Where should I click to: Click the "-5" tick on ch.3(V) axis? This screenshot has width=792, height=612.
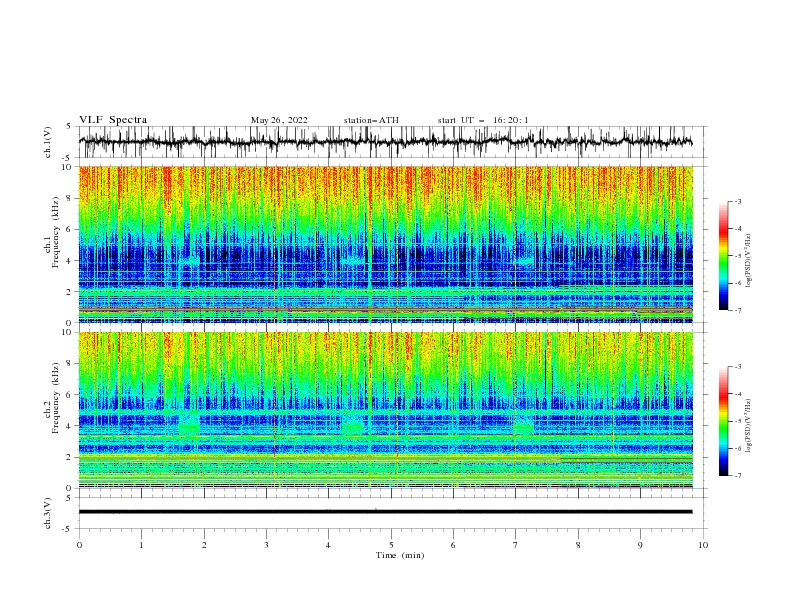[x=68, y=529]
